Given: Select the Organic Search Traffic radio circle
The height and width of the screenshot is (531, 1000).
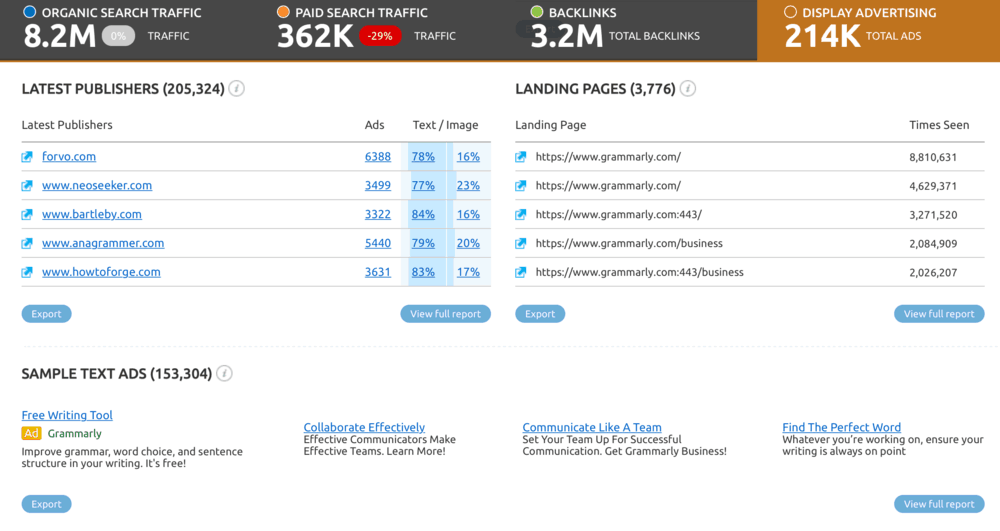Looking at the screenshot, I should 29,11.
